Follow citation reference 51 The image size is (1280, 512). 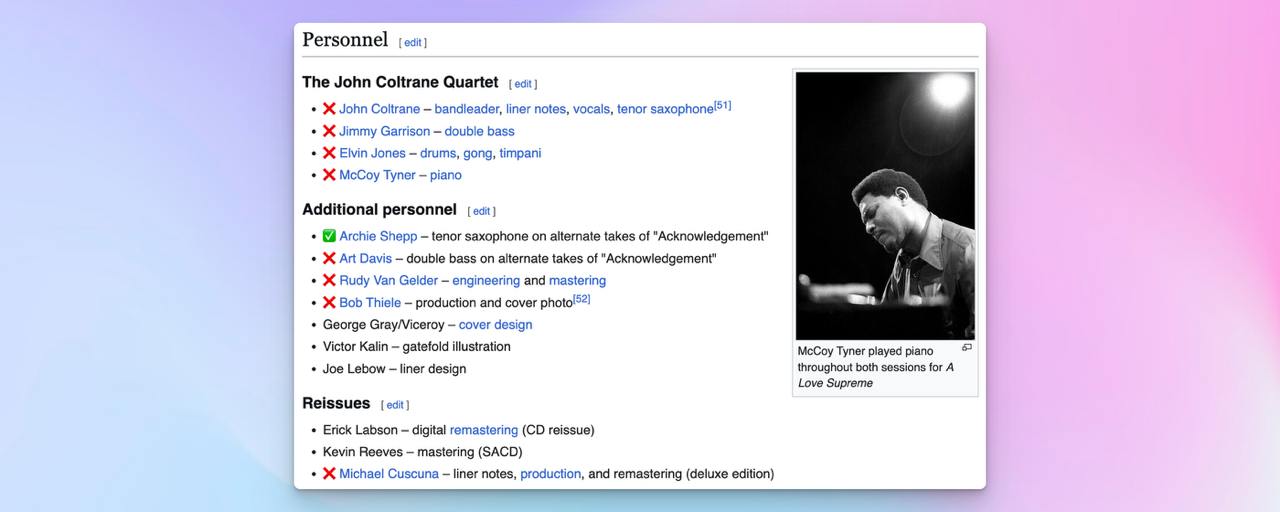723,105
